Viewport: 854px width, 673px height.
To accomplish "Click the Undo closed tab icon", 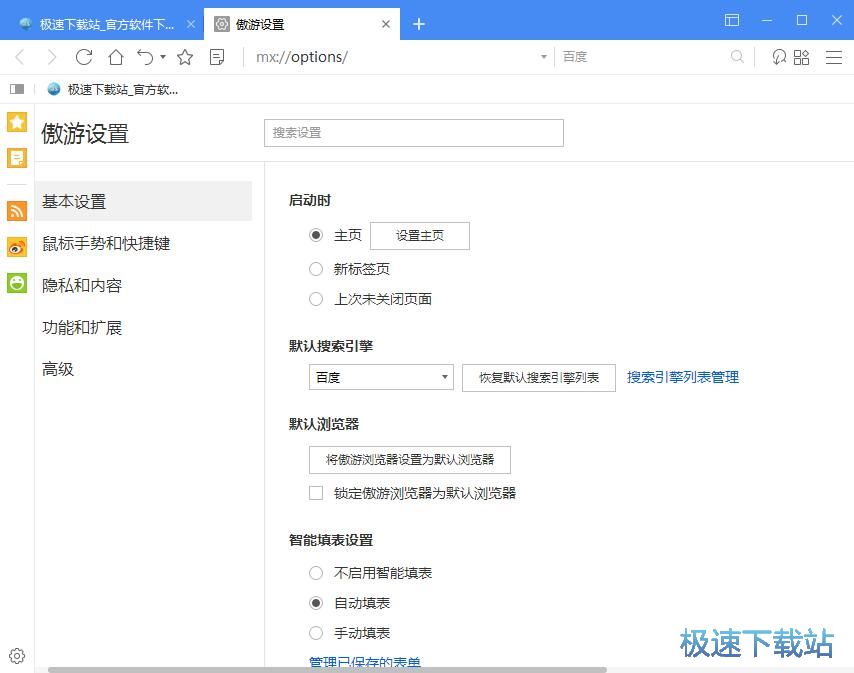I will point(145,57).
